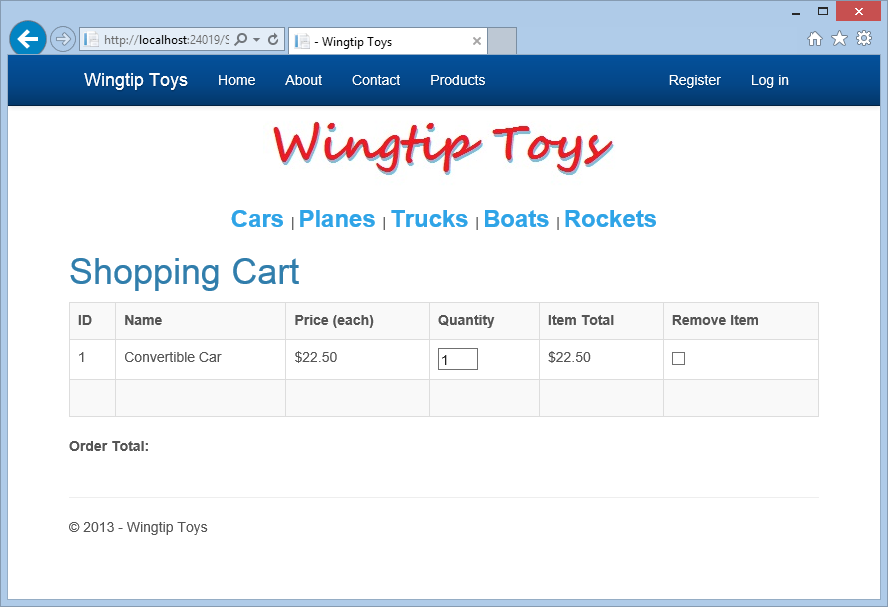Open the Products menu item
The height and width of the screenshot is (607, 888).
[457, 80]
